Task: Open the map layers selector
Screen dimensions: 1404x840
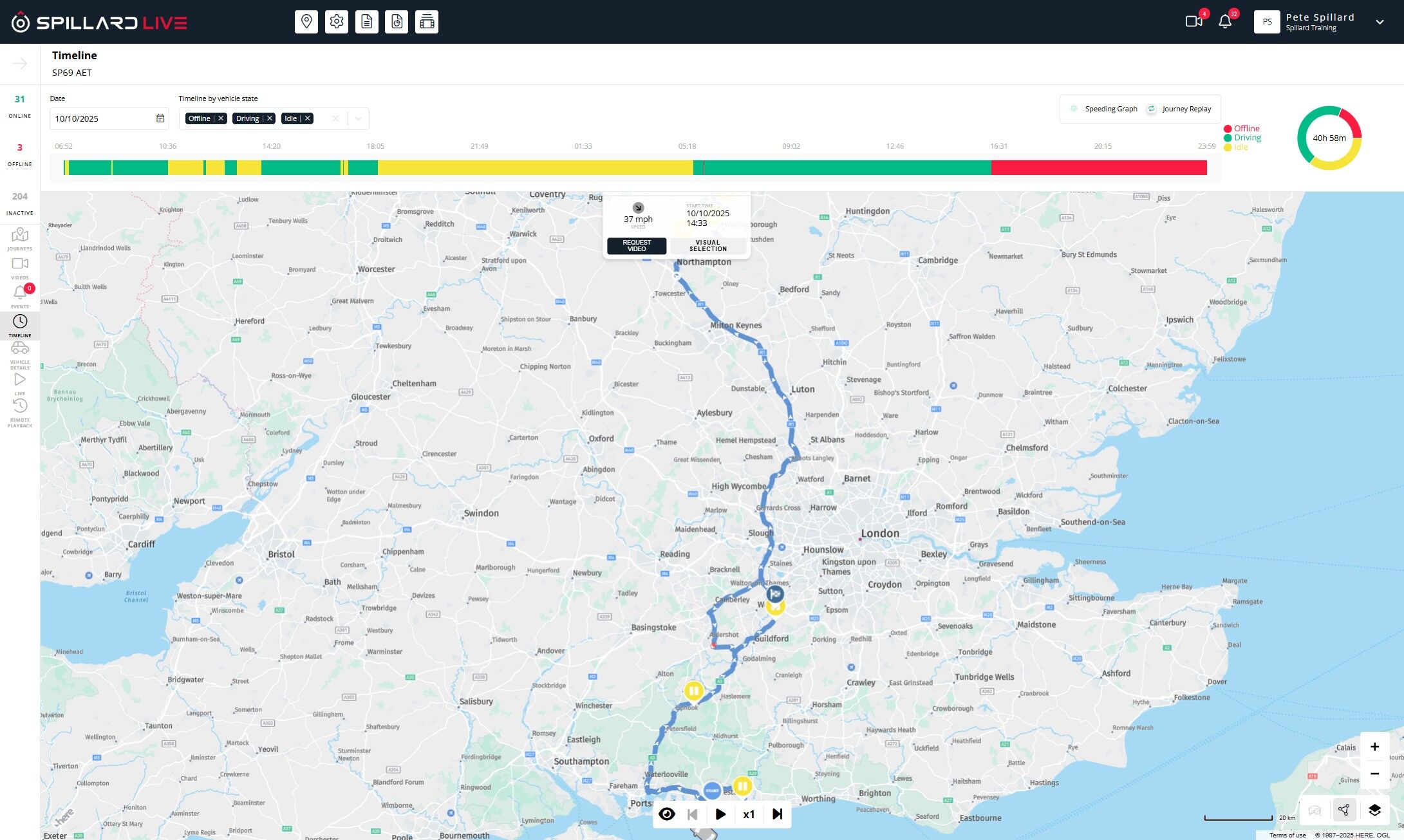Action: tap(1374, 810)
